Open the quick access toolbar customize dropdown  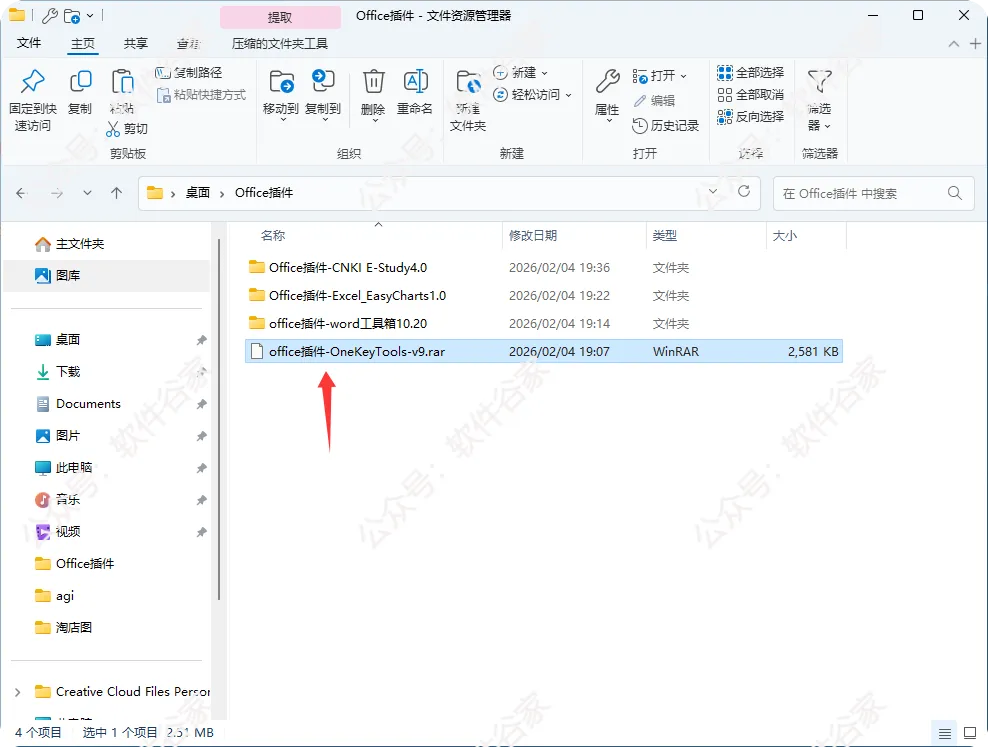click(x=90, y=16)
